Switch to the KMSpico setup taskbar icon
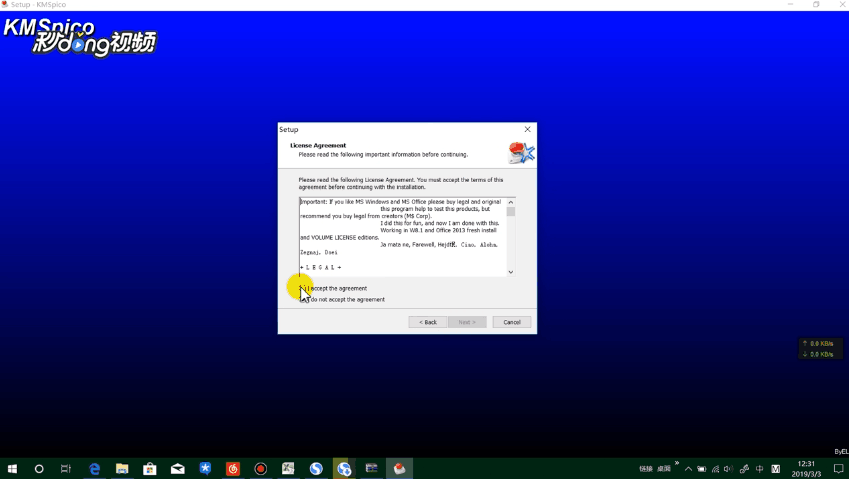 [x=399, y=468]
